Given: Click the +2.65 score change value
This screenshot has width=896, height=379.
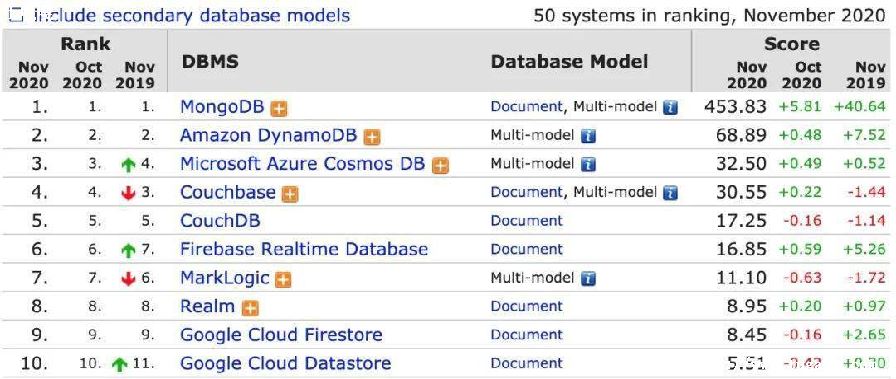Looking at the screenshot, I should click(x=864, y=335).
